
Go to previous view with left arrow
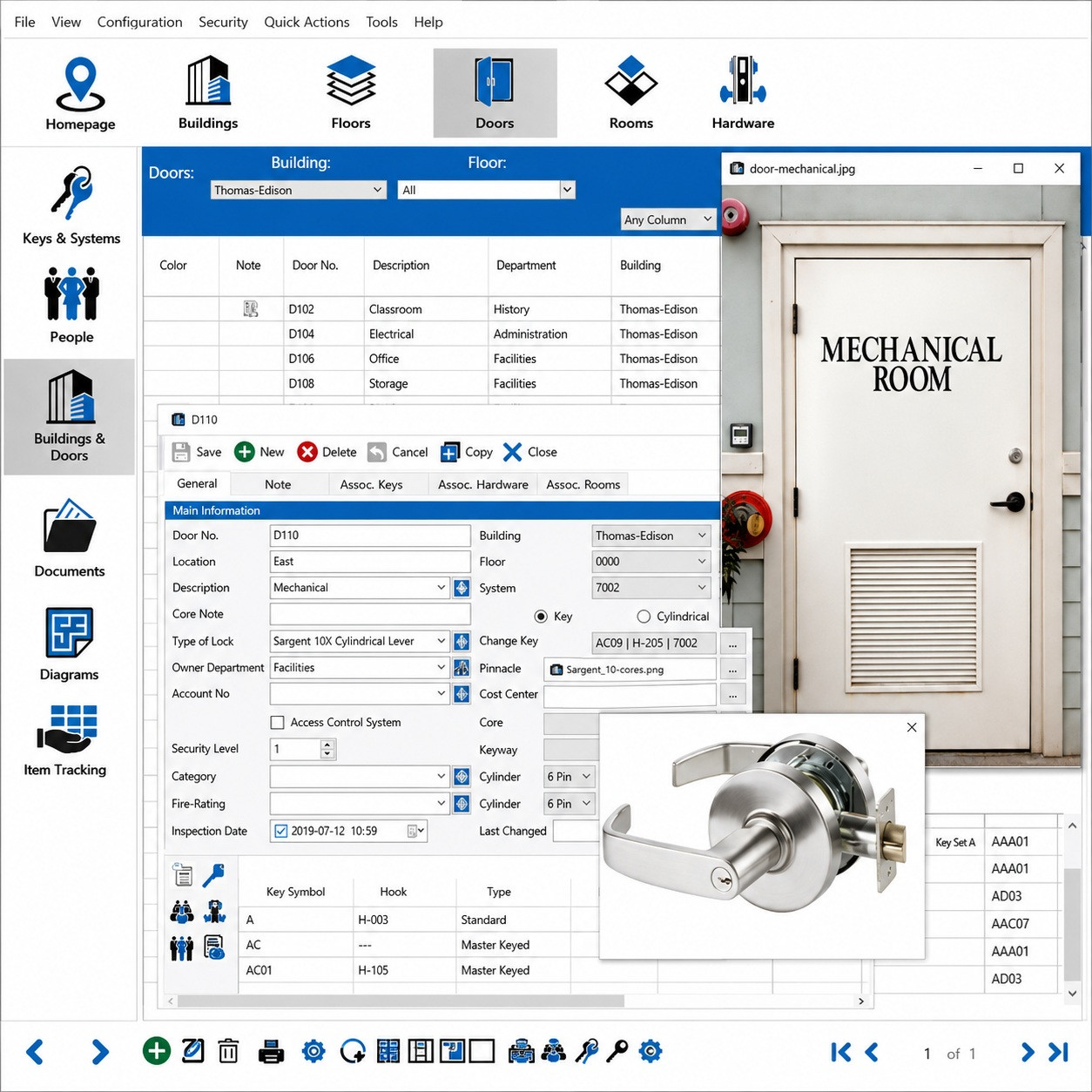coord(35,1052)
